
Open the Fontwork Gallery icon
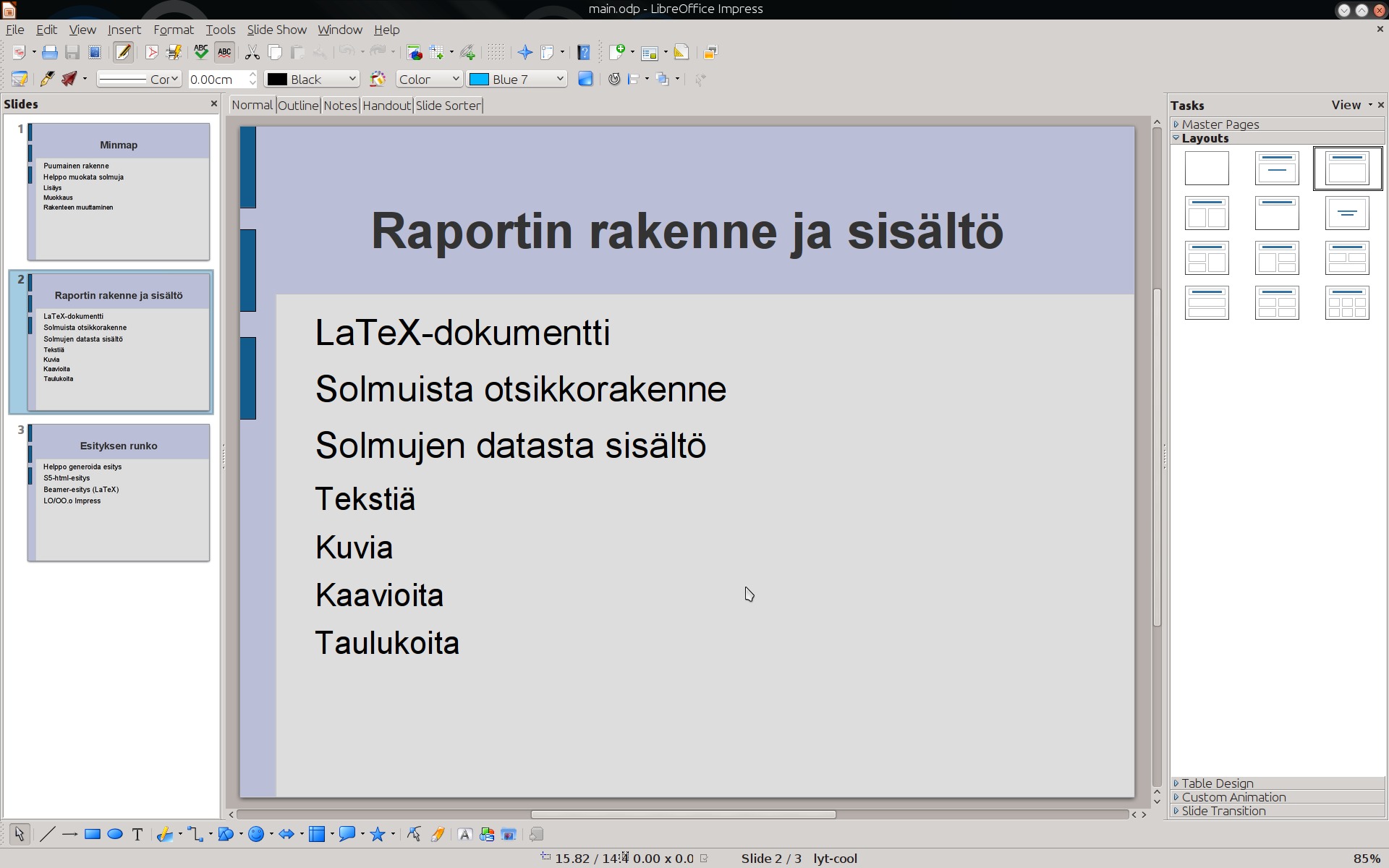[x=464, y=834]
